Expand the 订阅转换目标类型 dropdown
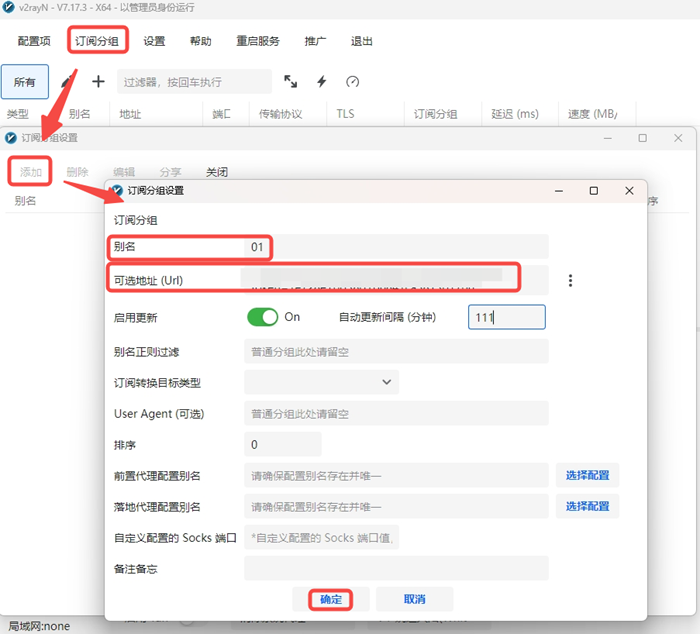 tap(321, 382)
